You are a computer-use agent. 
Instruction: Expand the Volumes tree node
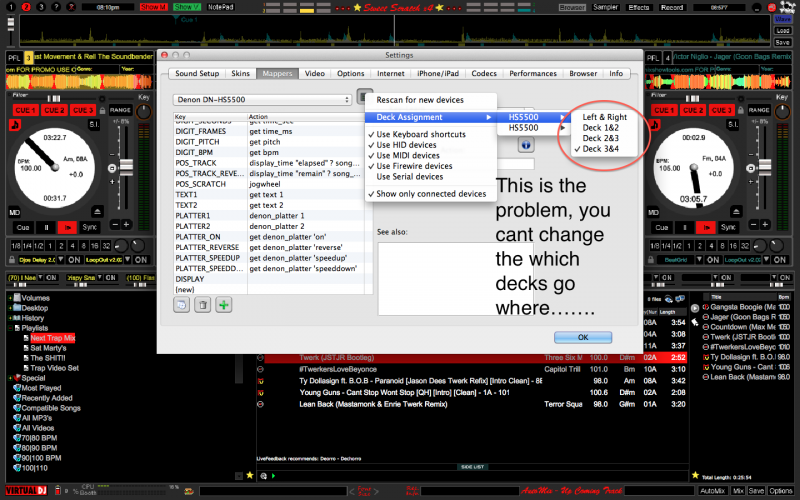pyautogui.click(x=10, y=298)
